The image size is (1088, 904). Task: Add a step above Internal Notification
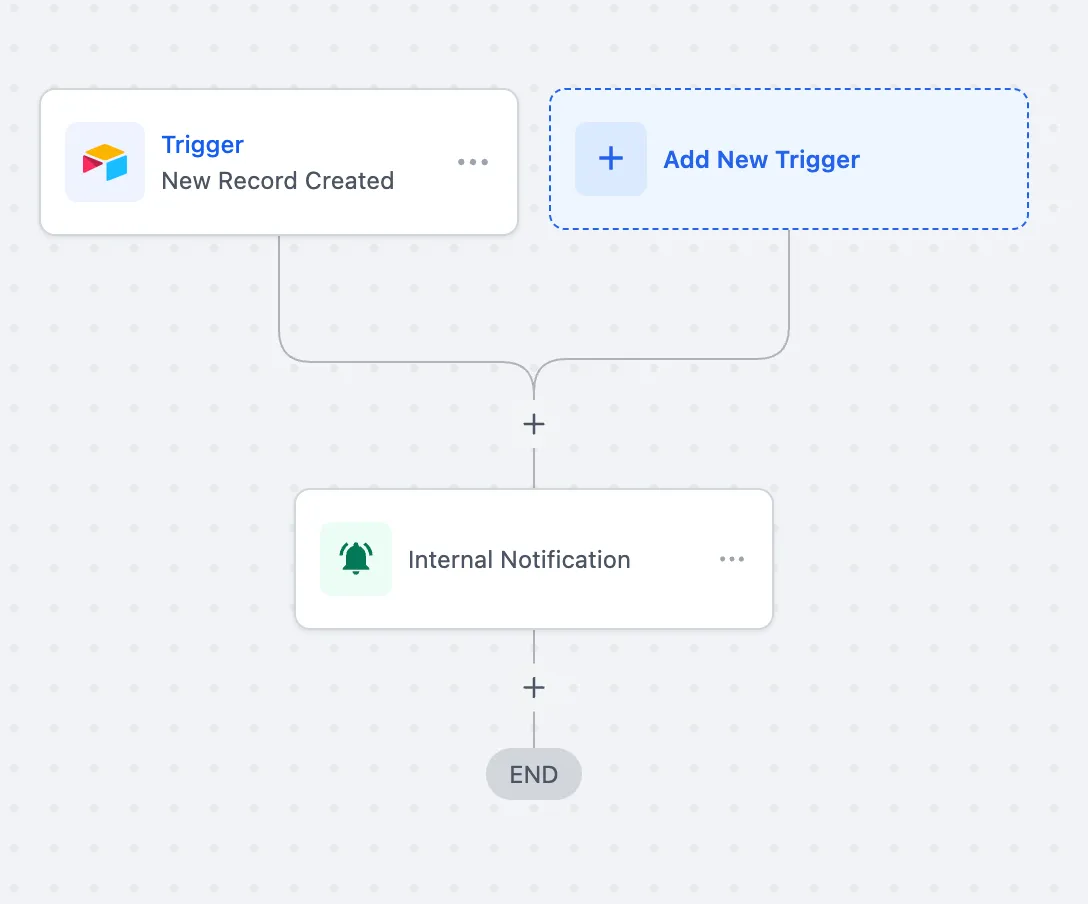[x=534, y=424]
